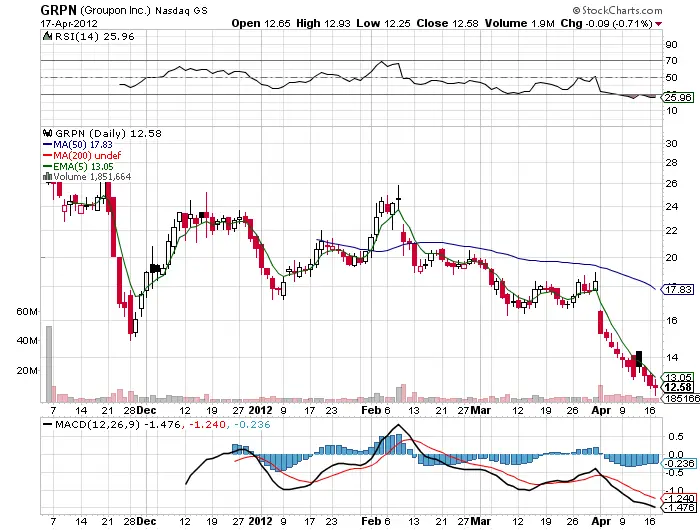The height and width of the screenshot is (530, 700).
Task: Click the volume bars icon in legend
Action: click(x=47, y=177)
